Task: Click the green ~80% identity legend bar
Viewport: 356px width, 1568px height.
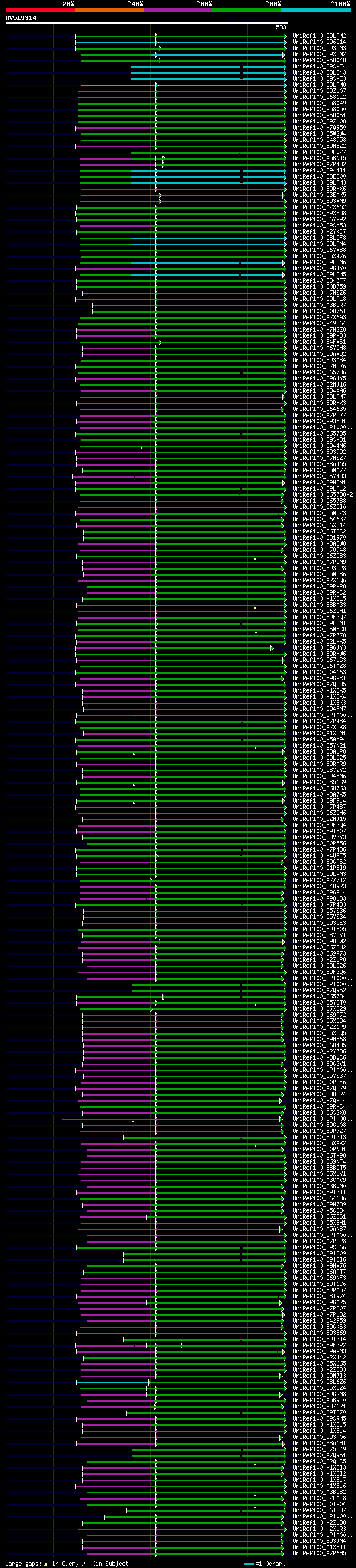Action: [x=247, y=10]
